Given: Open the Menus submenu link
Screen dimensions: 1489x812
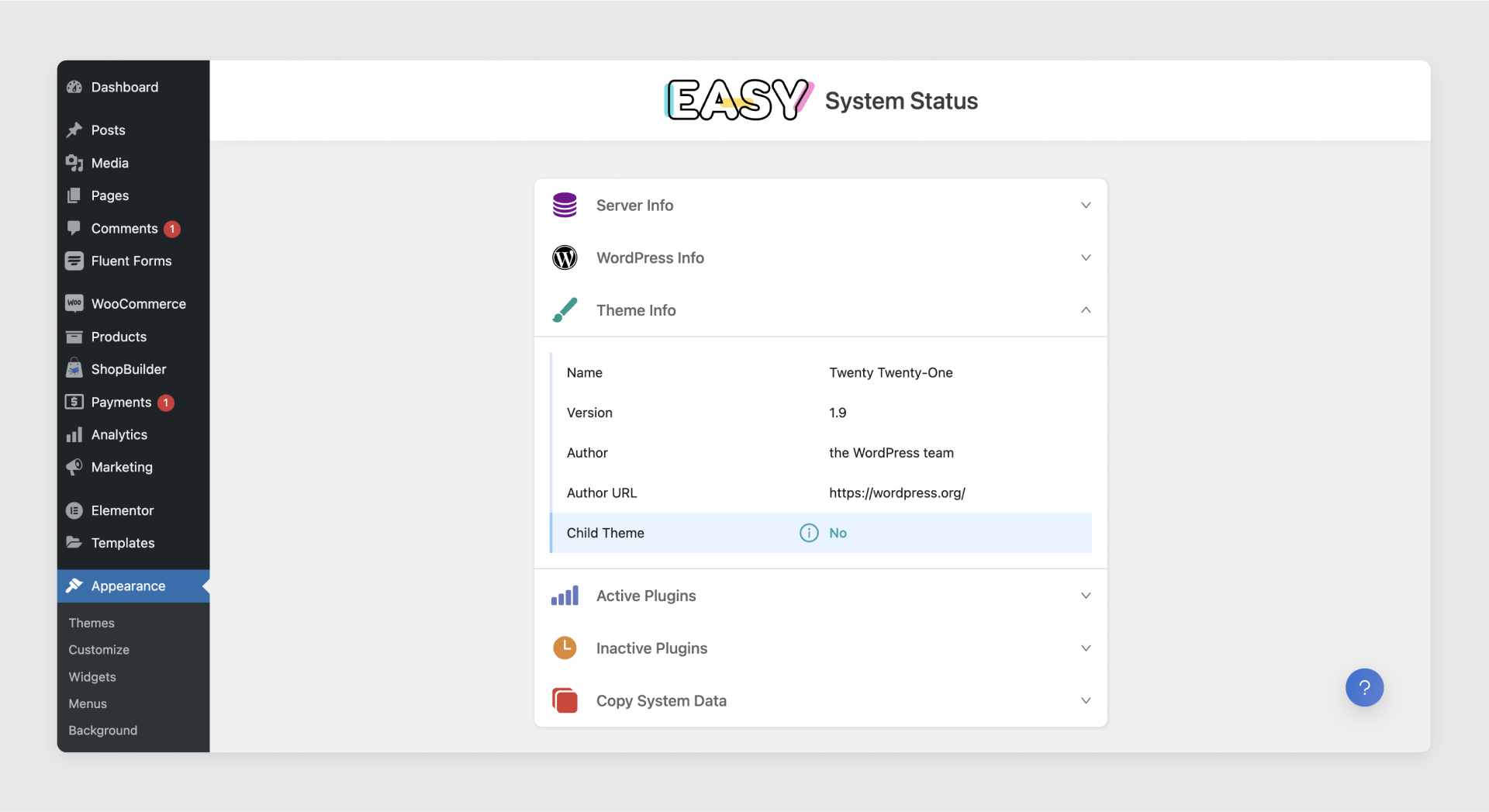Looking at the screenshot, I should coord(88,703).
